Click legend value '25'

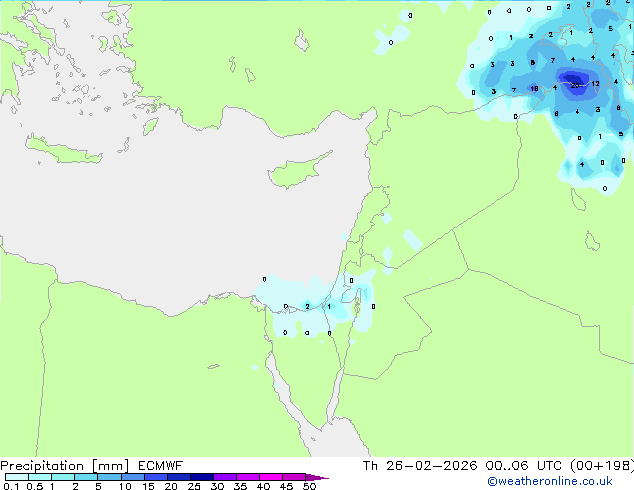coord(194,486)
